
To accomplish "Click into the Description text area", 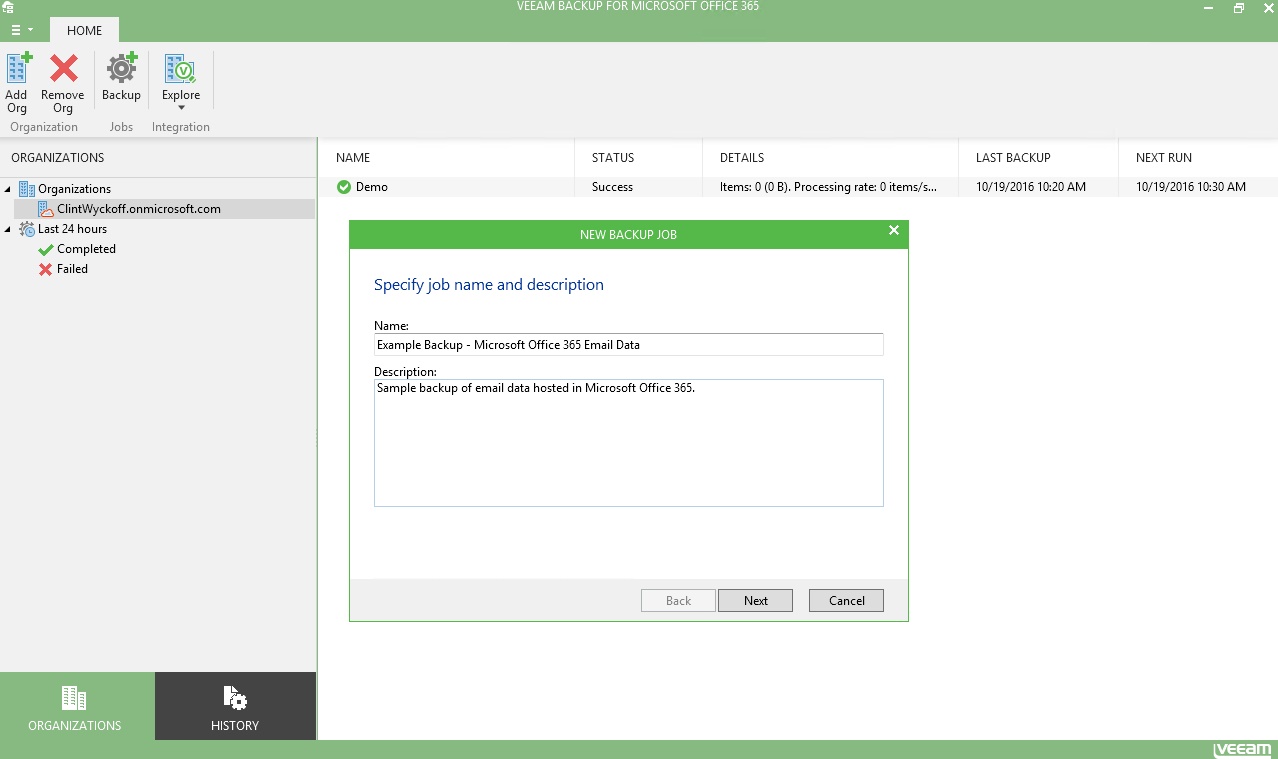I will pyautogui.click(x=628, y=443).
